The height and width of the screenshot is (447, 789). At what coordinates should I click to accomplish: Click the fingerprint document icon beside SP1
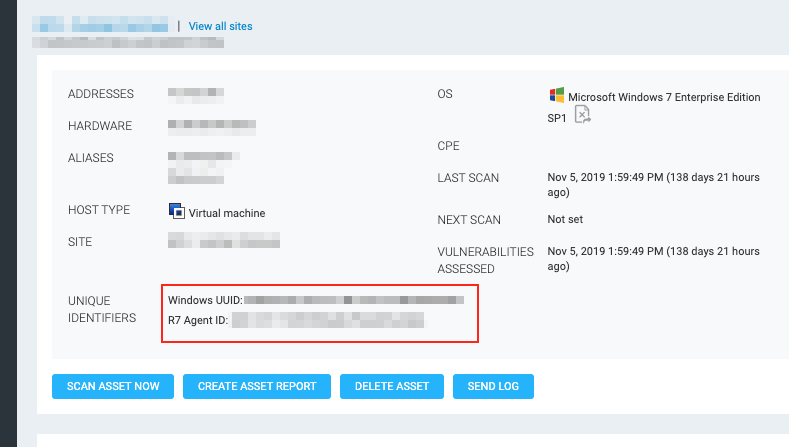[x=583, y=117]
